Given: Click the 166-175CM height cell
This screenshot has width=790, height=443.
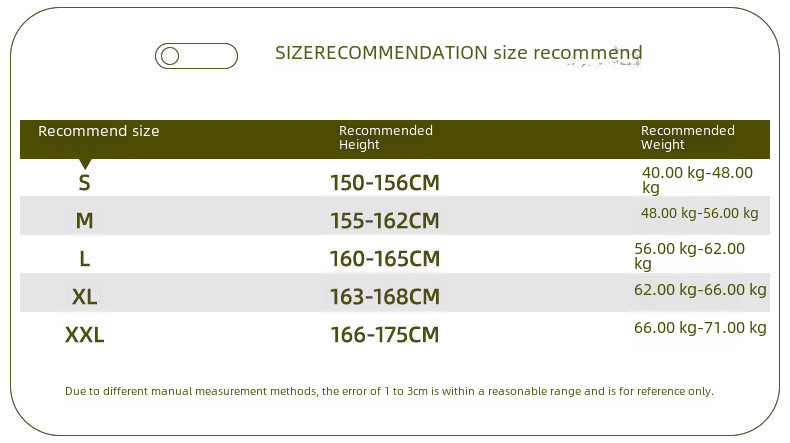Looking at the screenshot, I should [x=385, y=335].
